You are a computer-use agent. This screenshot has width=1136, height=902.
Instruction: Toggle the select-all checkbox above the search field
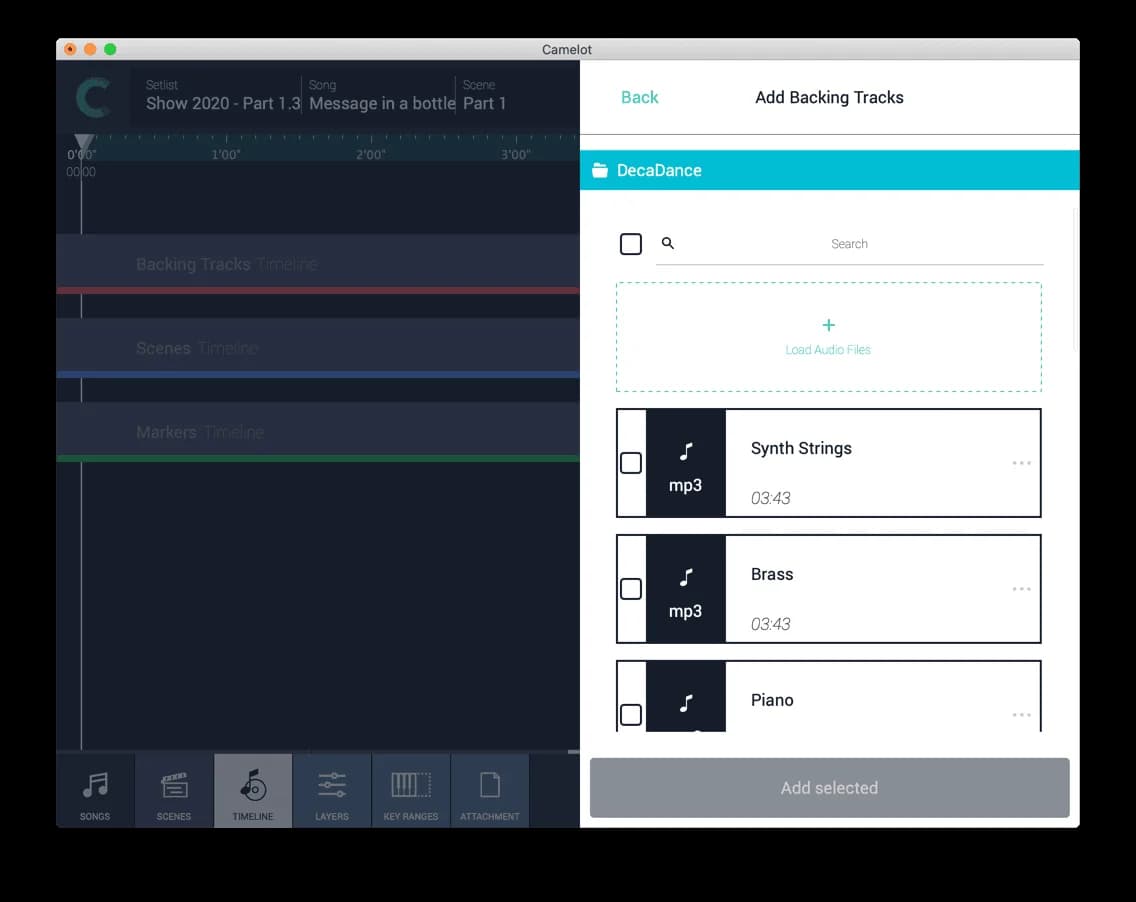pyautogui.click(x=631, y=243)
